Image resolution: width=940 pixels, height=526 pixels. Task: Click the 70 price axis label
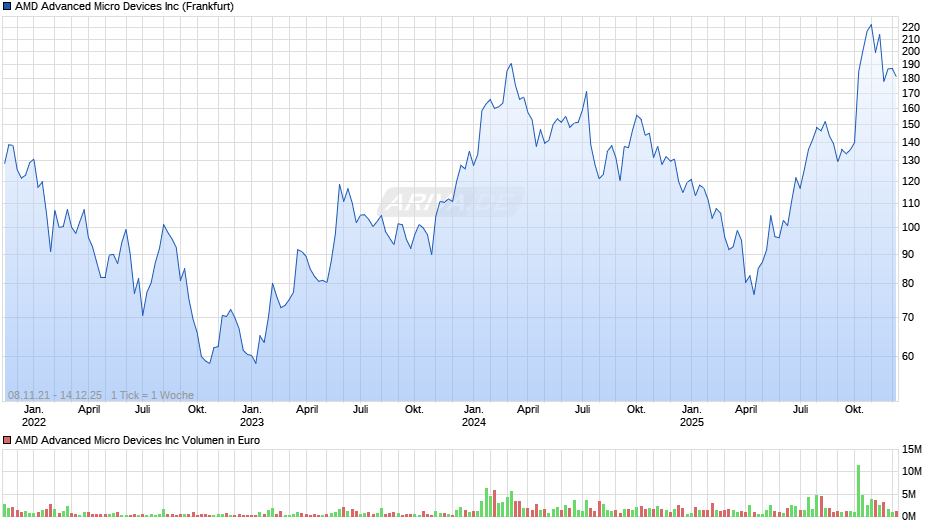[908, 317]
